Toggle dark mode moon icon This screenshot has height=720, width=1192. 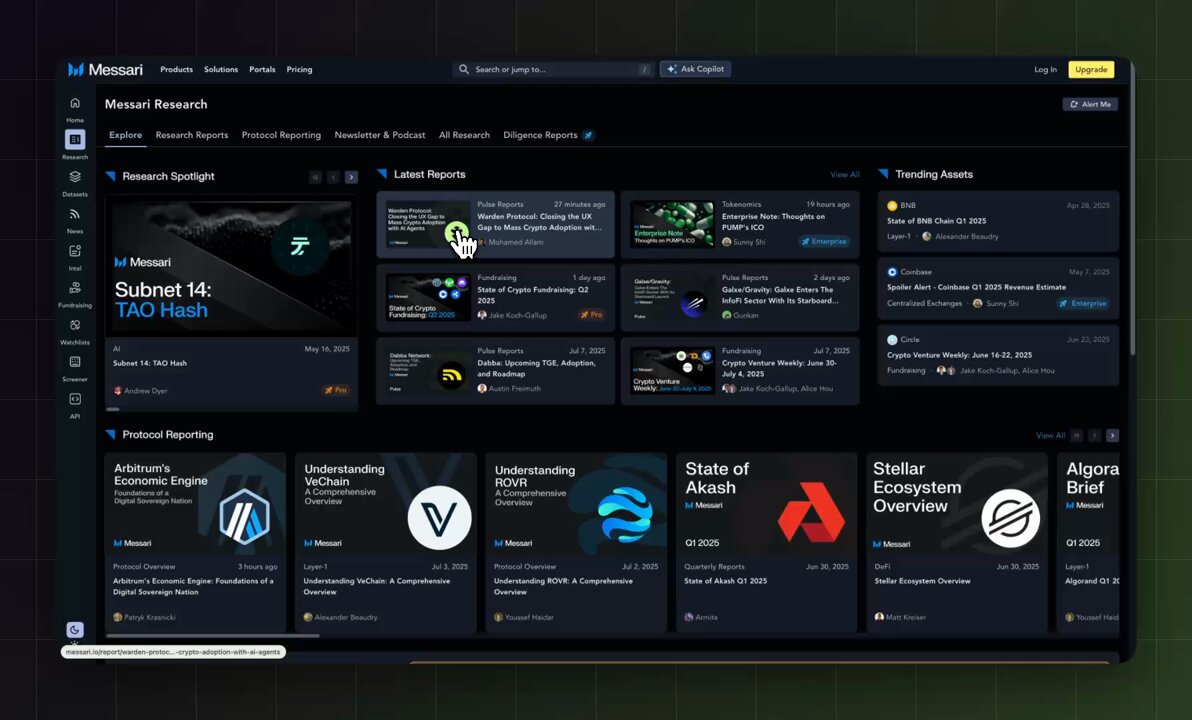click(x=74, y=630)
